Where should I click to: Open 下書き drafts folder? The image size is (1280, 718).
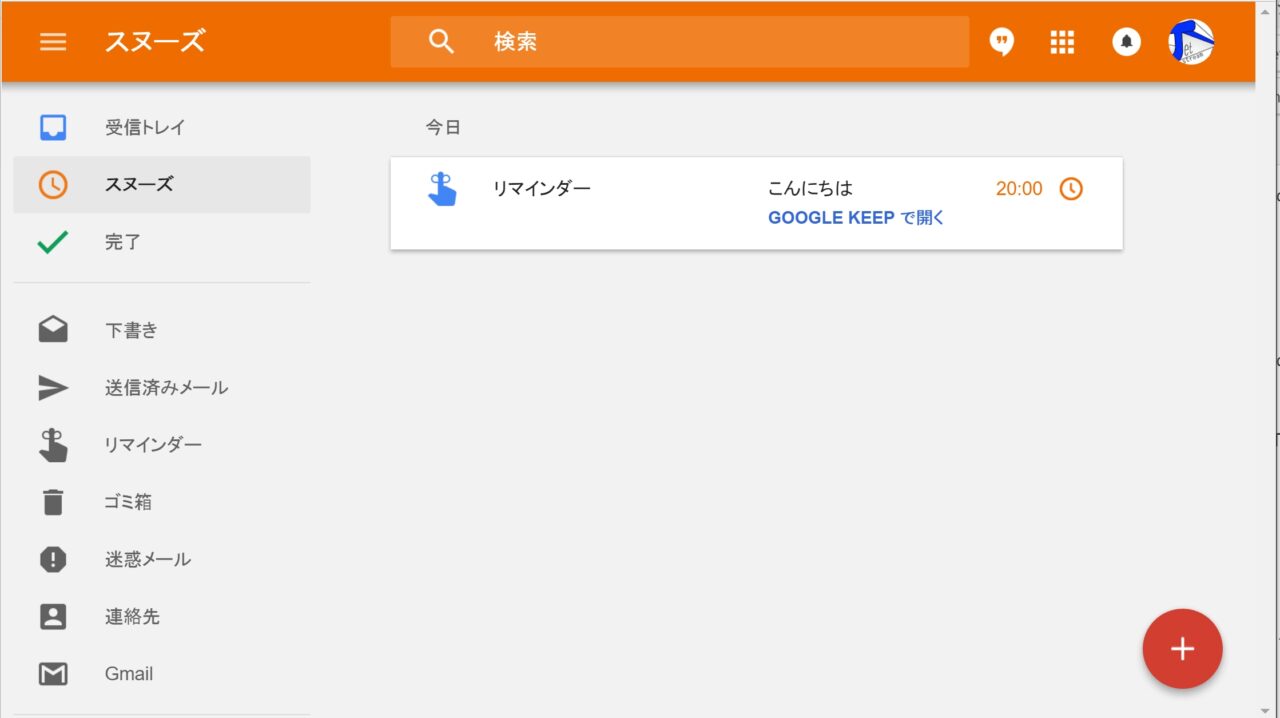(x=131, y=330)
